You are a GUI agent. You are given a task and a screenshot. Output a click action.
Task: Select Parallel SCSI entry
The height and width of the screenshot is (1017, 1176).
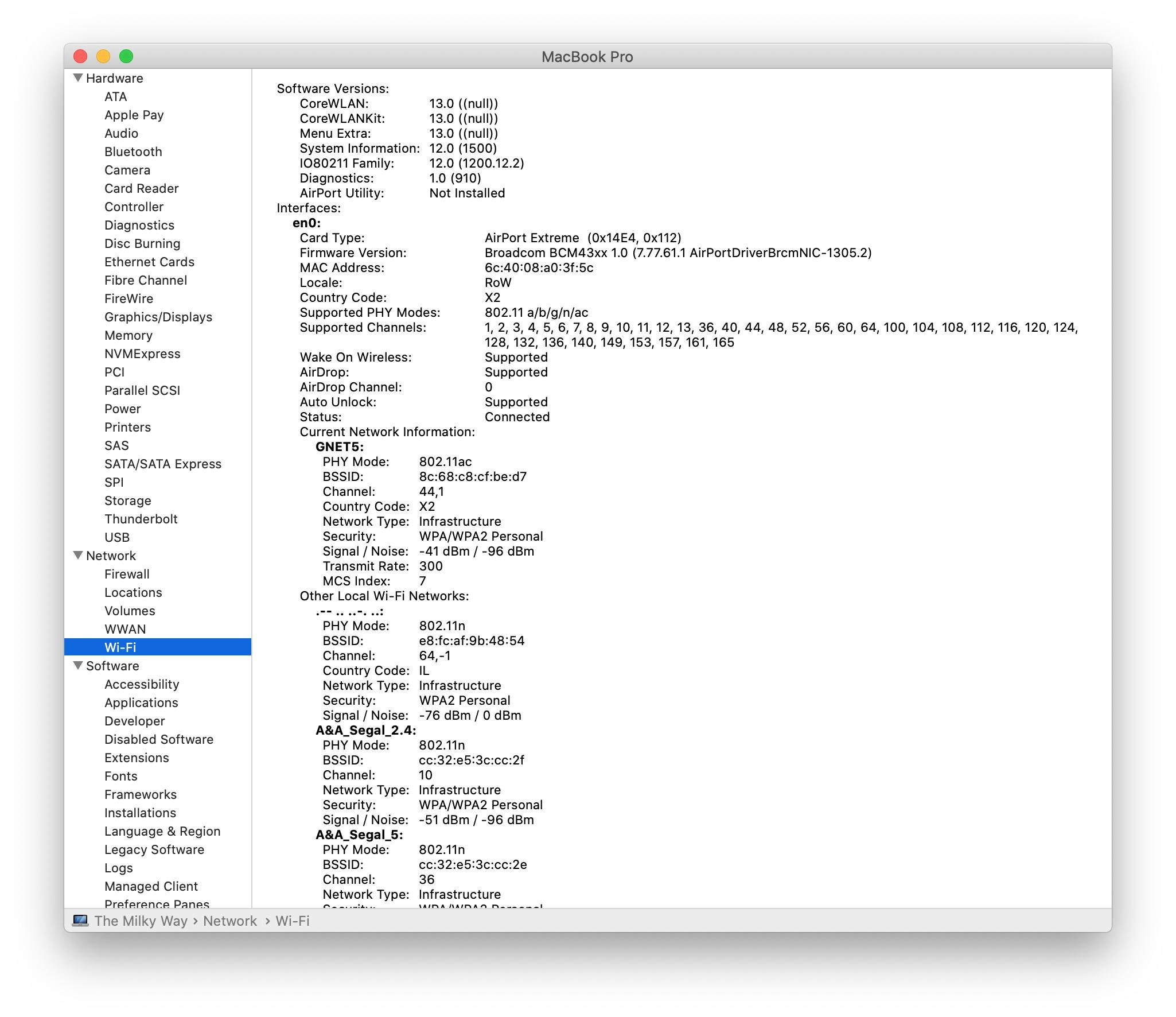[x=142, y=390]
